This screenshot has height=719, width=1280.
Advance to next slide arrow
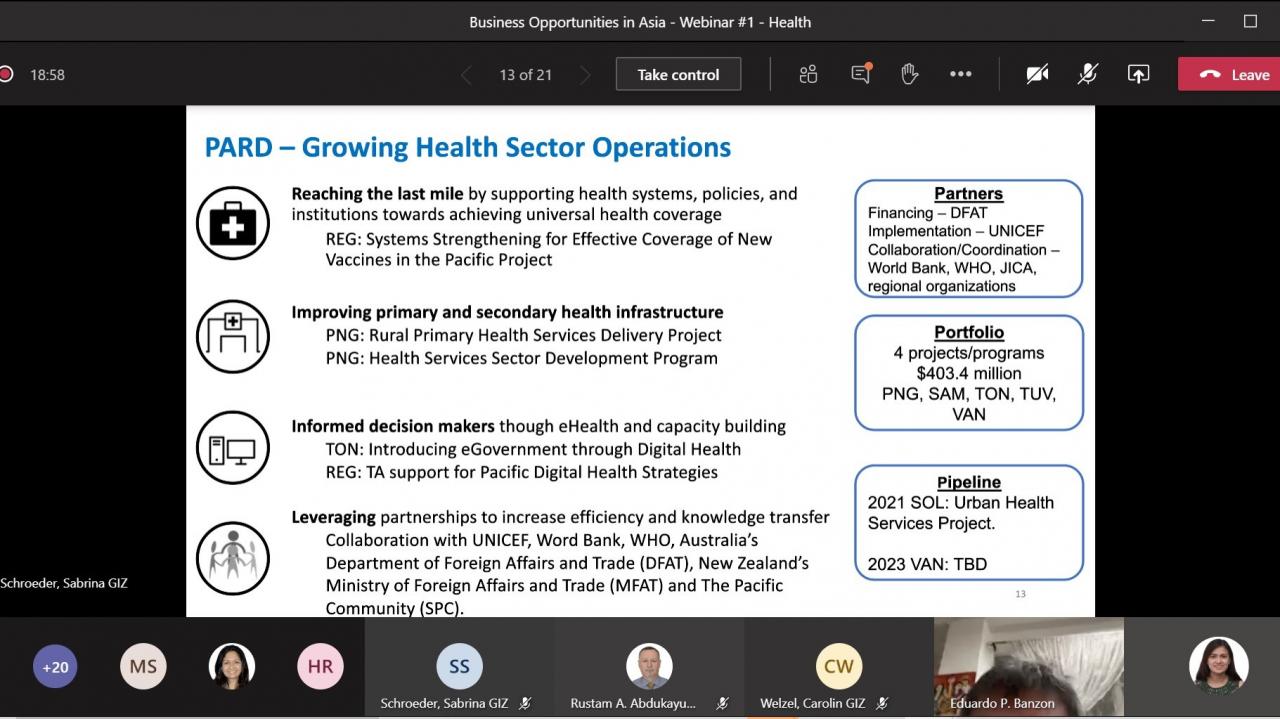585,75
